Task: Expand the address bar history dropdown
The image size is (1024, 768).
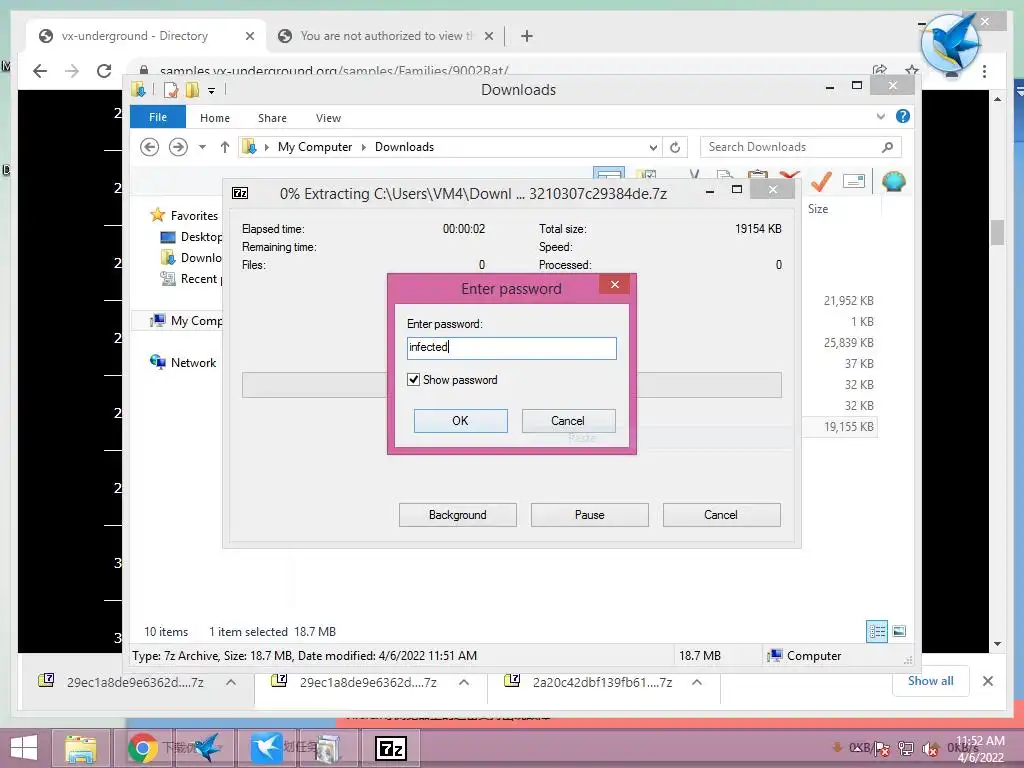Action: (653, 147)
